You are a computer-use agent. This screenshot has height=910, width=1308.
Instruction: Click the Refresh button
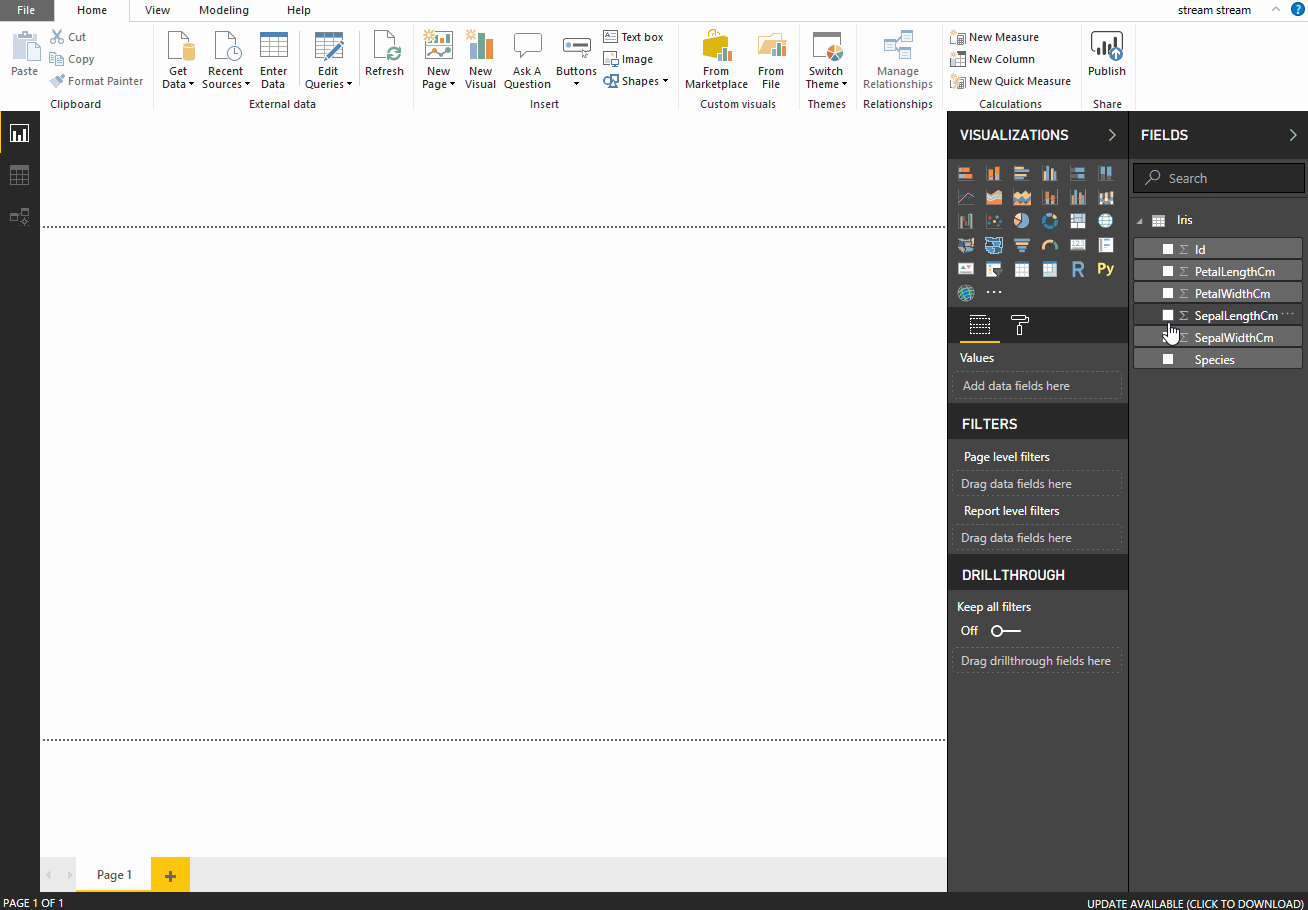(384, 55)
